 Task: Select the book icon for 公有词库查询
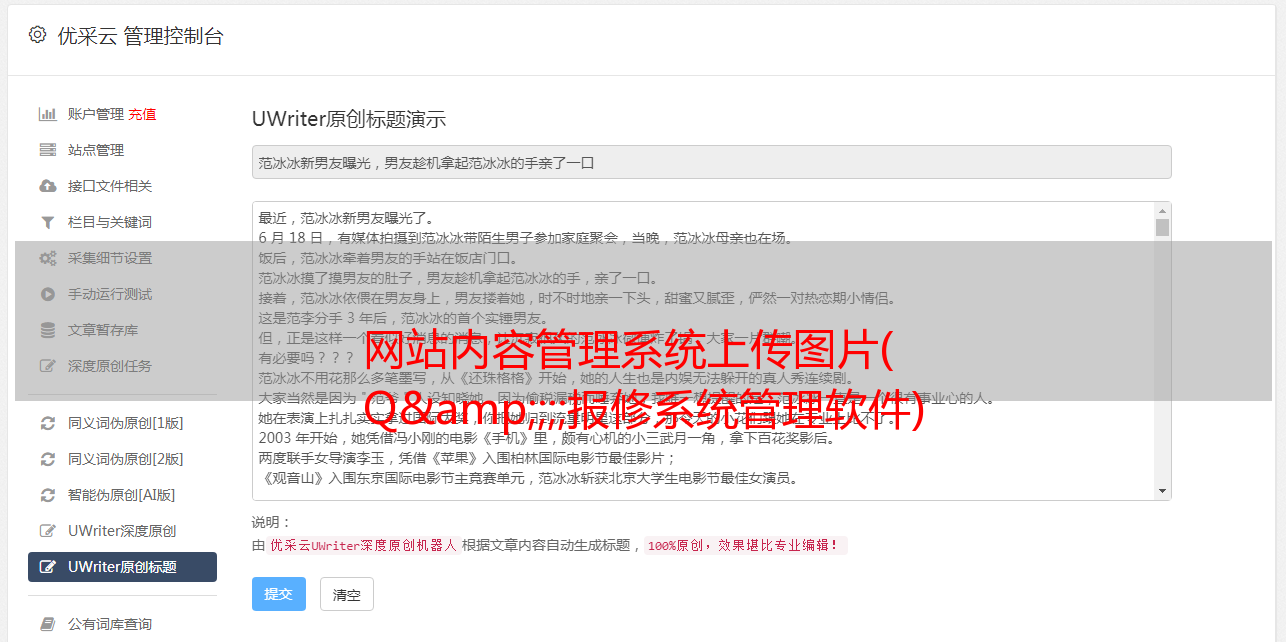pos(47,624)
